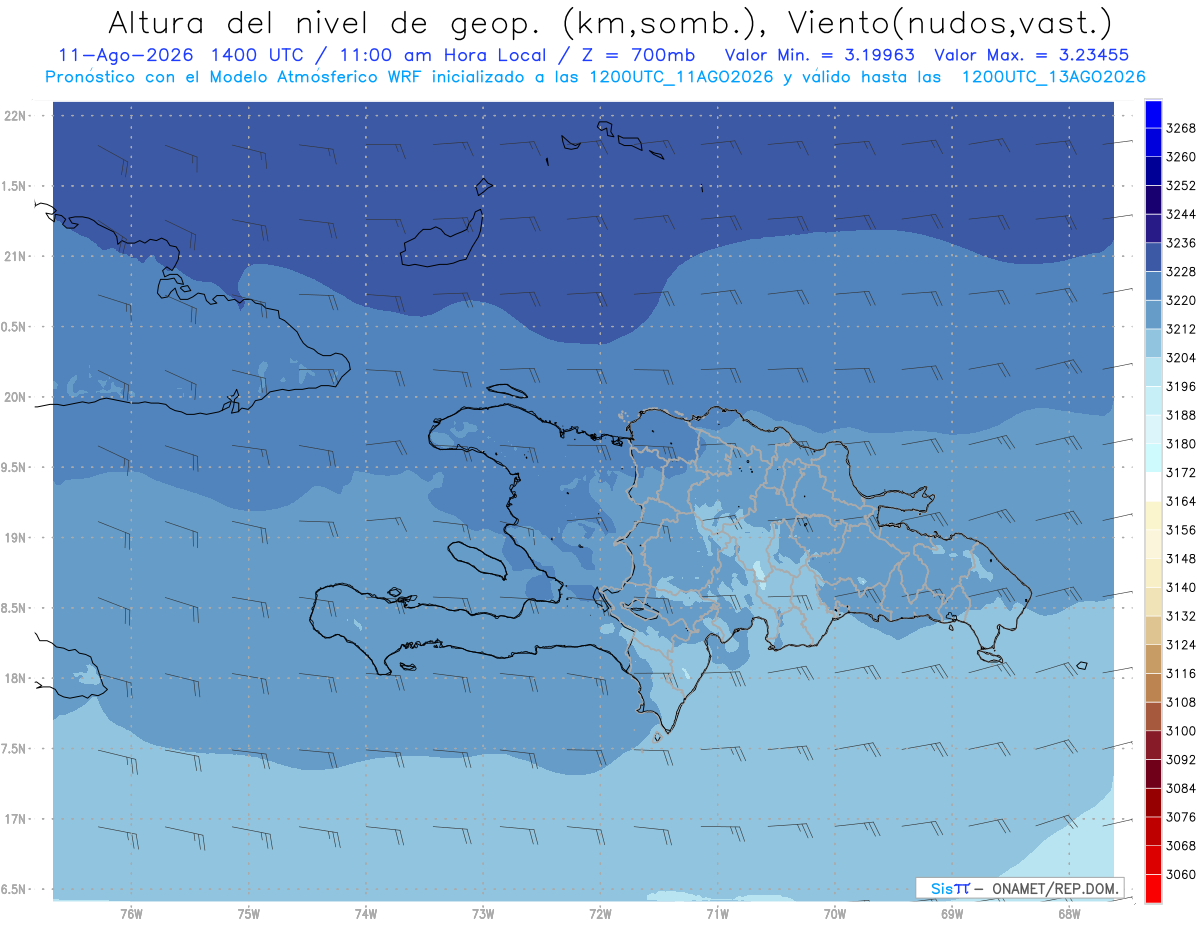Viewport: 1200px width, 927px height.
Task: Click the '17N' latitude axis label
Action: click(16, 819)
